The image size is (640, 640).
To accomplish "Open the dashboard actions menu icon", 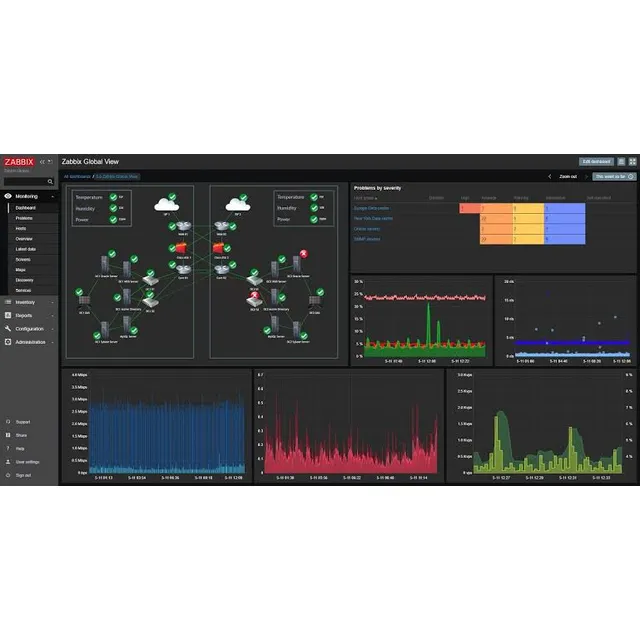I will tap(621, 162).
